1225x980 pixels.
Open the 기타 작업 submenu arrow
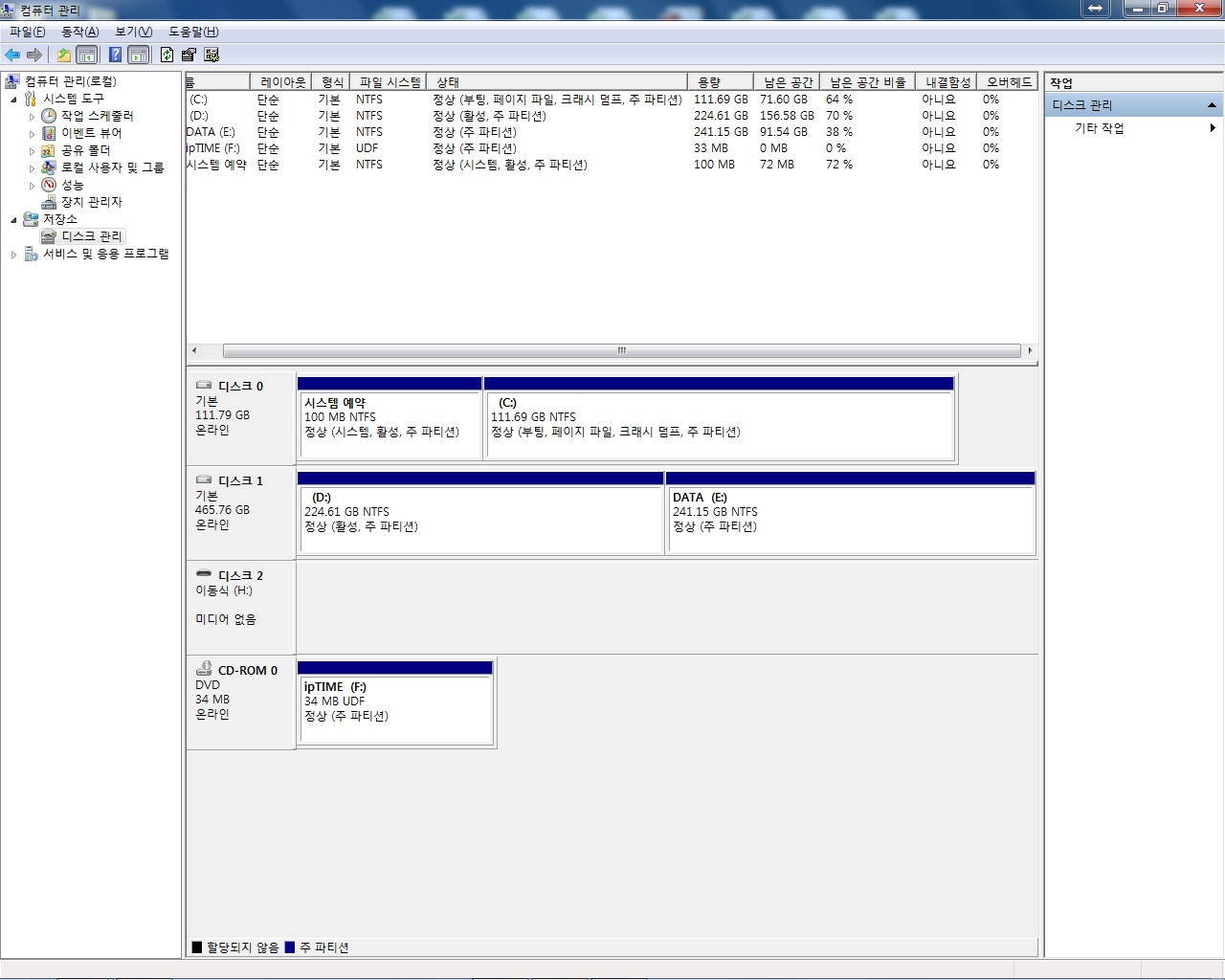[x=1213, y=128]
